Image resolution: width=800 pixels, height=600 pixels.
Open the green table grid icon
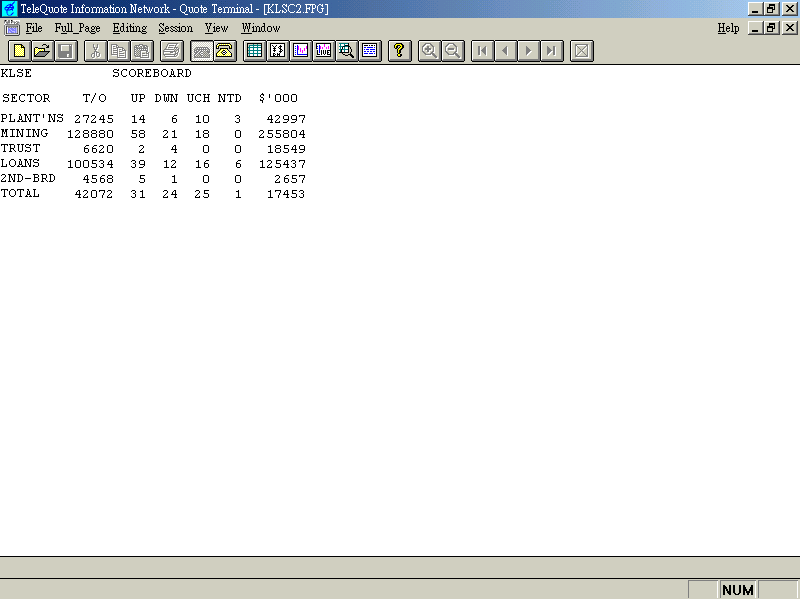coord(254,51)
